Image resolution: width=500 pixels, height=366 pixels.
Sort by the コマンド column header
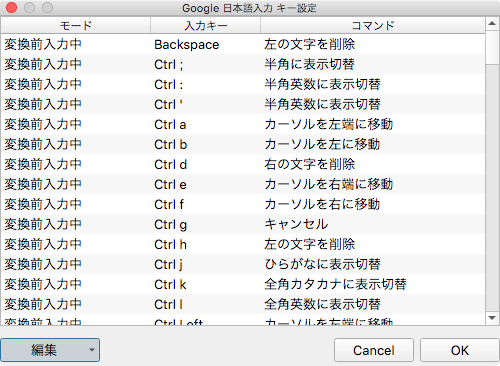tap(373, 25)
